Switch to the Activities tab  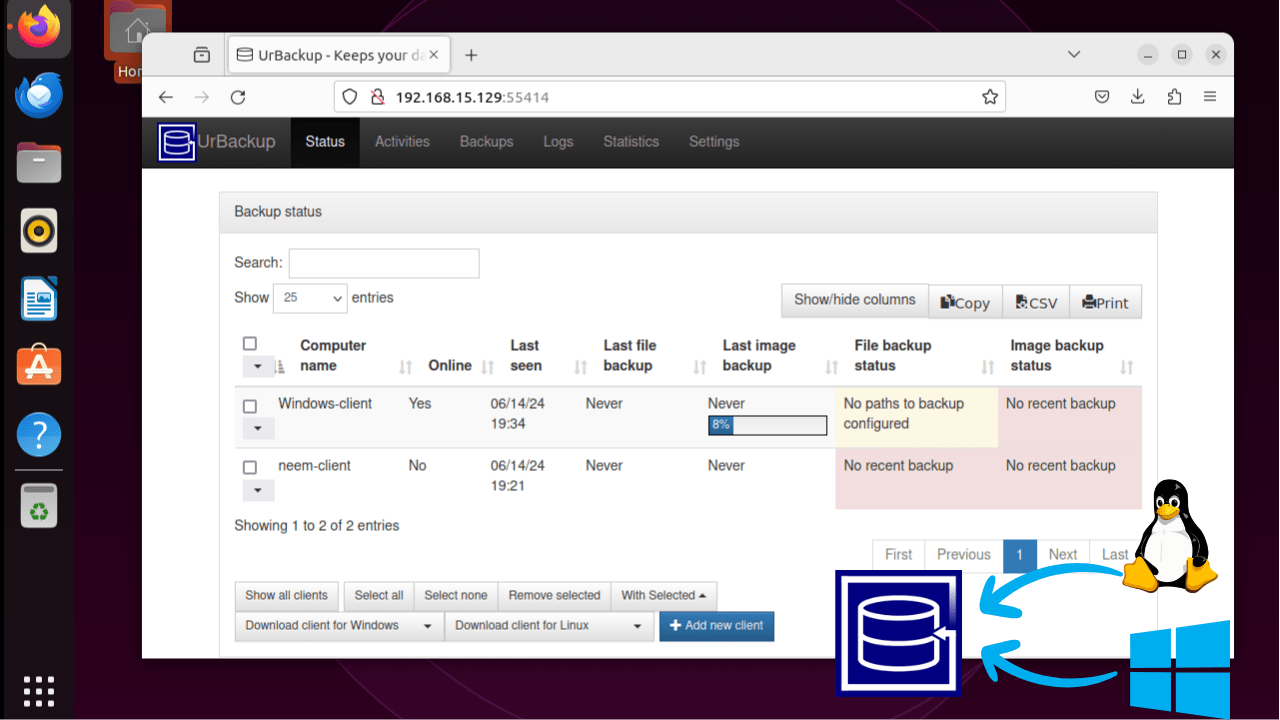pyautogui.click(x=401, y=142)
